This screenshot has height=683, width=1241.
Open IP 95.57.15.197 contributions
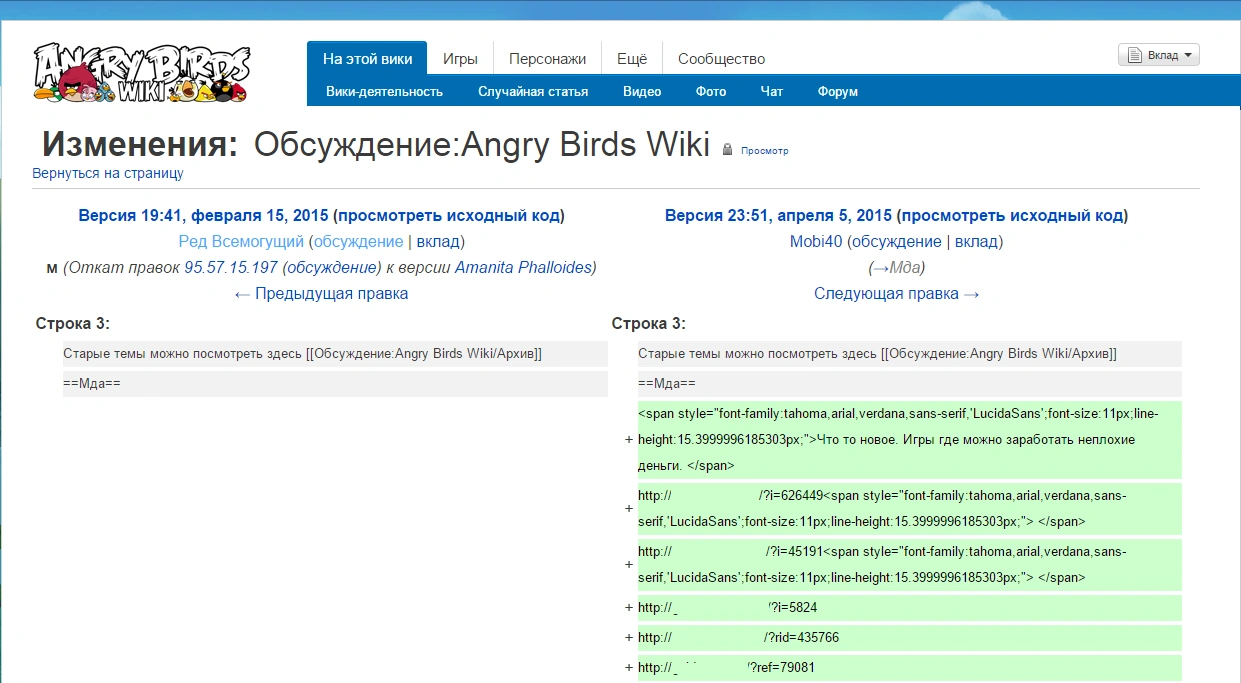[x=231, y=267]
